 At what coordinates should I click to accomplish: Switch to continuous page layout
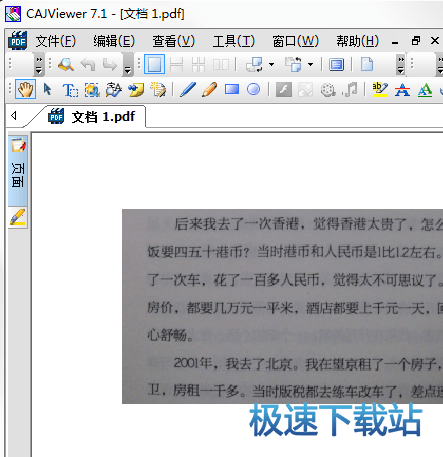coord(176,64)
